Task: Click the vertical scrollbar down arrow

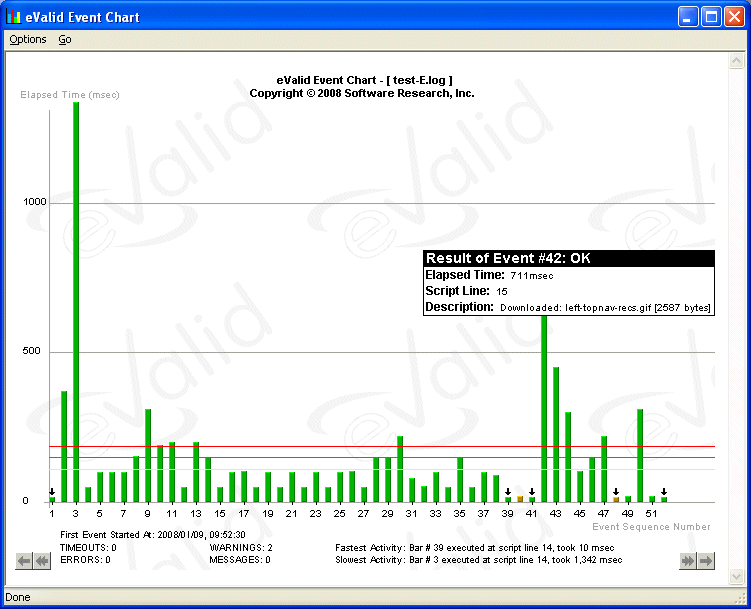Action: coord(736,576)
